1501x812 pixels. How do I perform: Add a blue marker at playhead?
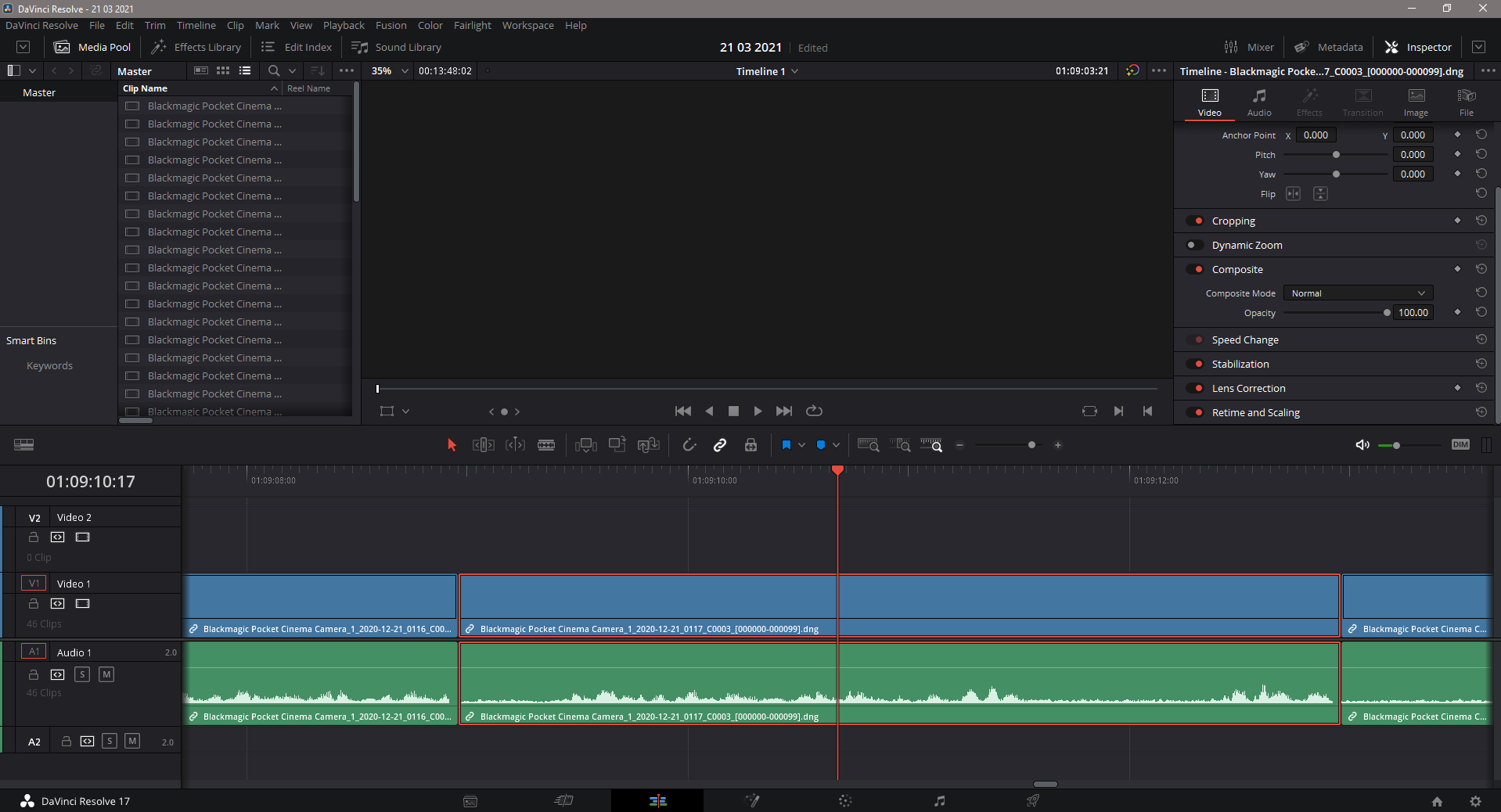point(821,445)
